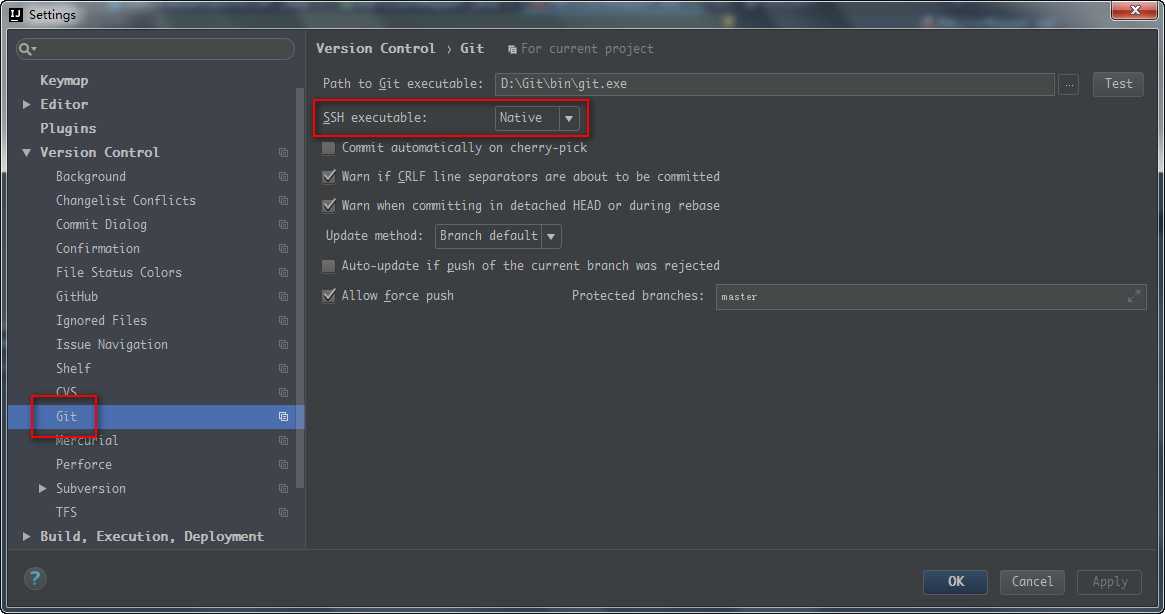This screenshot has width=1165, height=614.
Task: Click Version Control breadcrumb link
Action: [x=376, y=49]
